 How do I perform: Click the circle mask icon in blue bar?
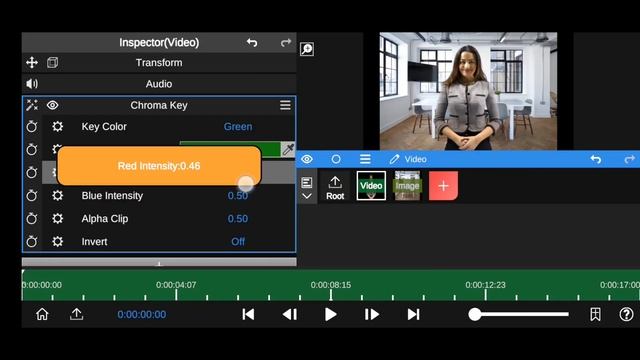pyautogui.click(x=336, y=159)
